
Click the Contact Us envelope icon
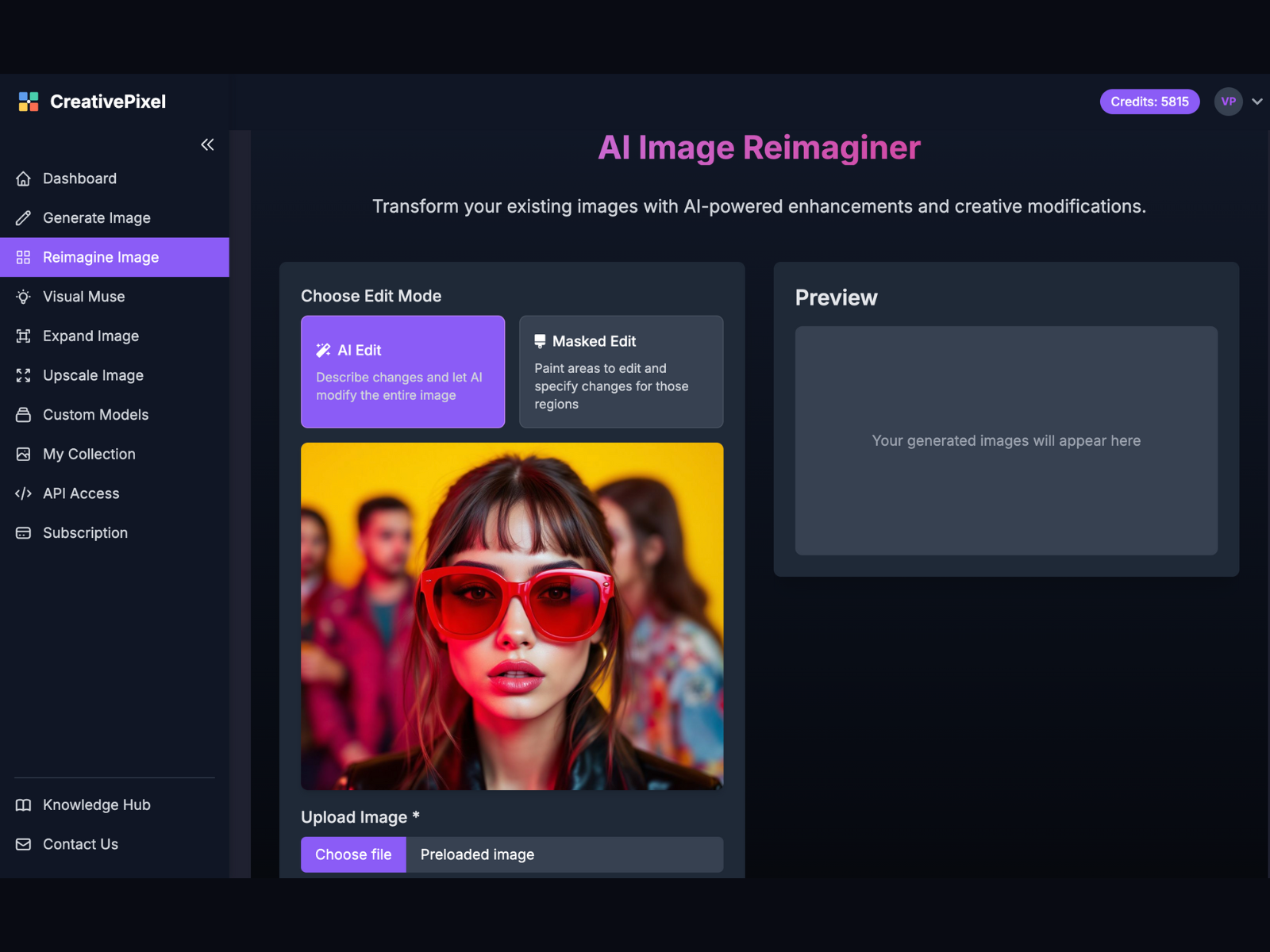(24, 844)
